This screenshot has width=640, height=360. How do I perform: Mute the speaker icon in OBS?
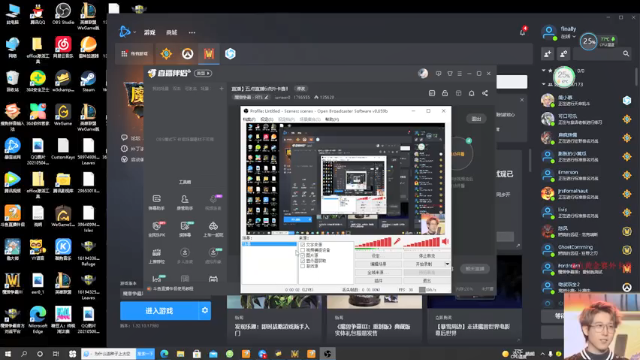pyautogui.click(x=445, y=242)
